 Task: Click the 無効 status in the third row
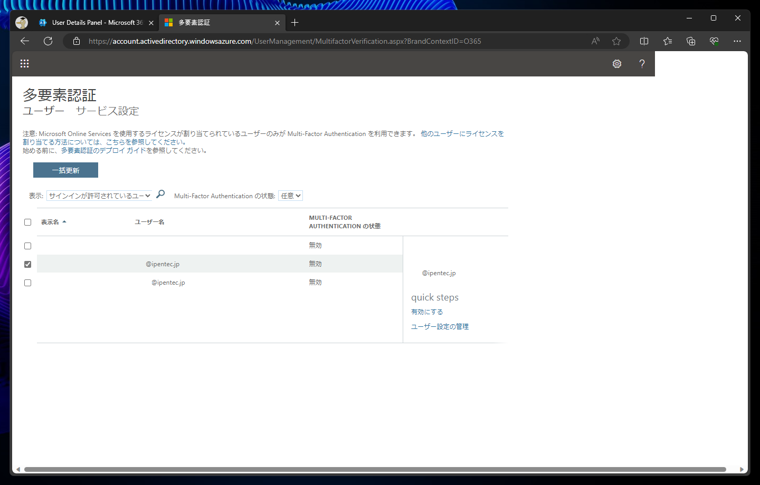tap(315, 282)
